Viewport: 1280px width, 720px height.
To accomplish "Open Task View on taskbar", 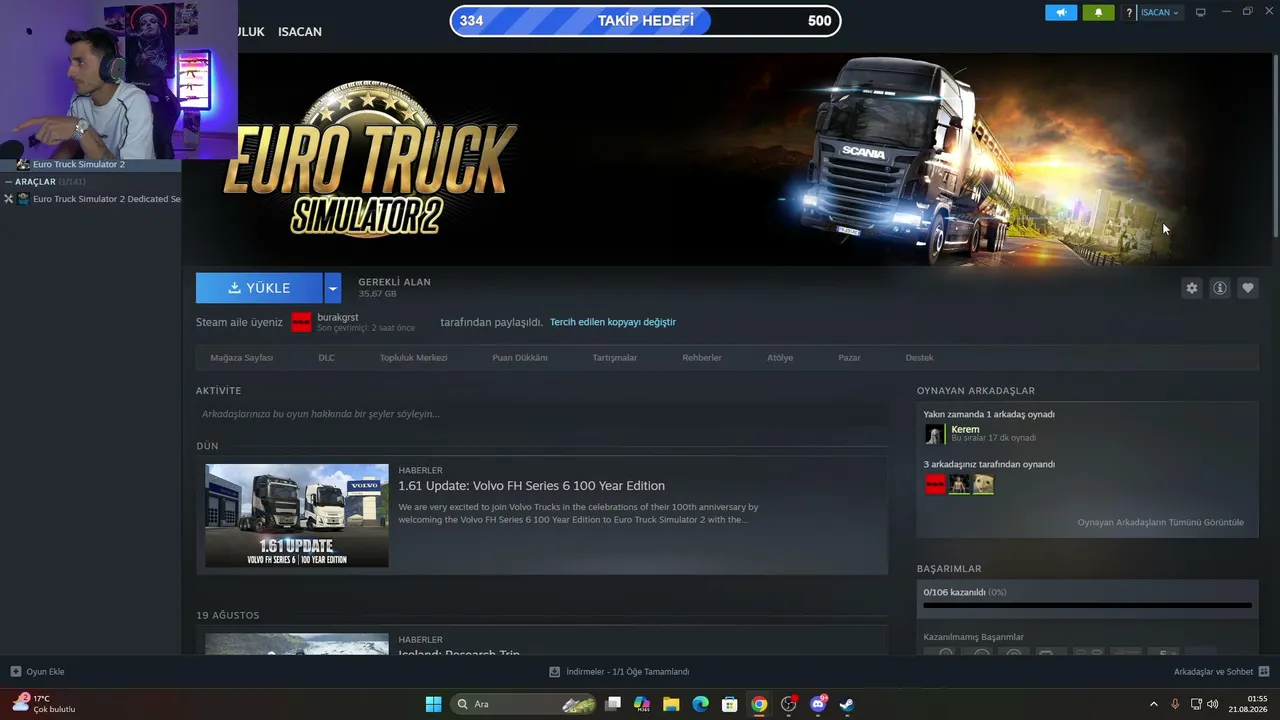I will [613, 704].
